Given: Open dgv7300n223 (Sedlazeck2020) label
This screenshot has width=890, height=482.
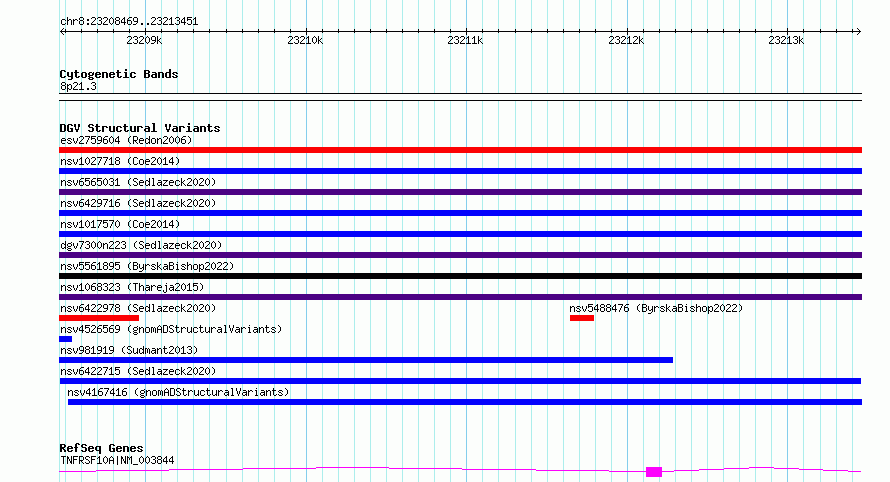Looking at the screenshot, I should [141, 245].
